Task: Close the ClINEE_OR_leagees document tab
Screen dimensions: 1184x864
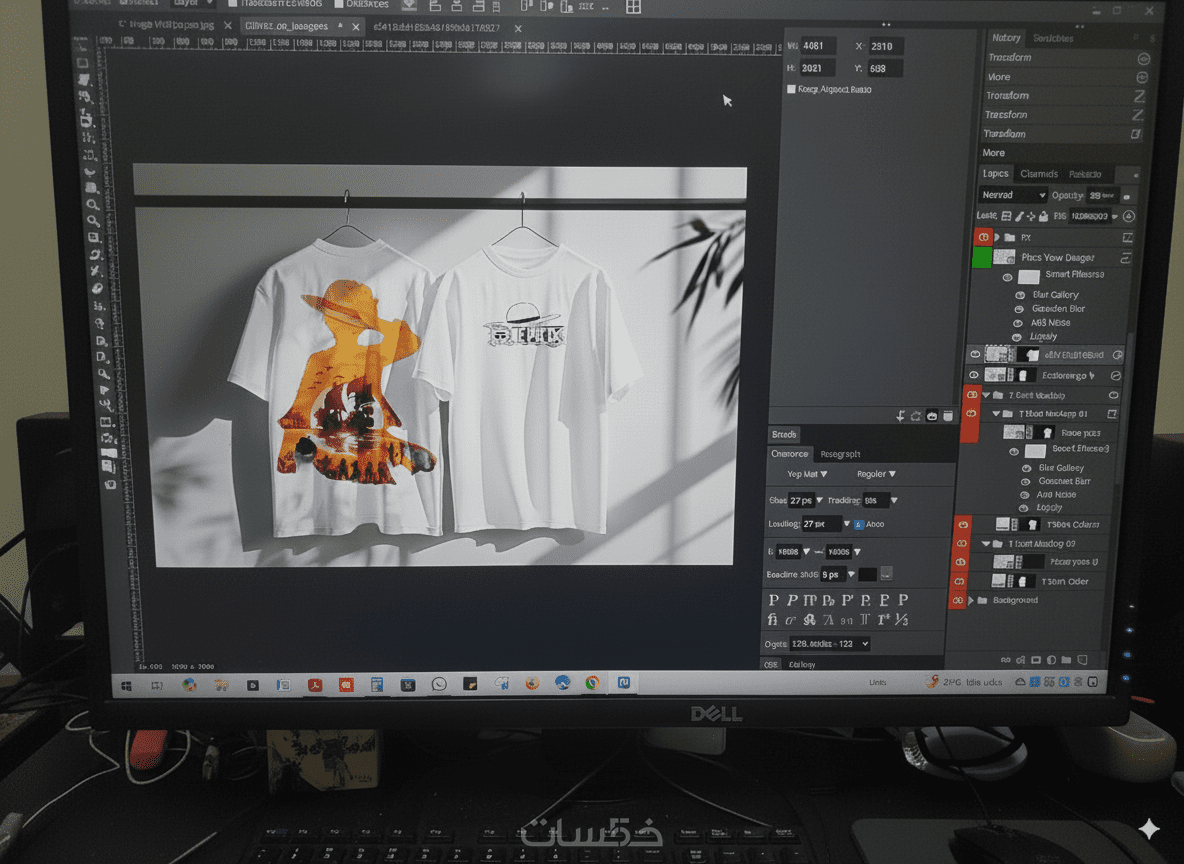Action: pos(356,27)
